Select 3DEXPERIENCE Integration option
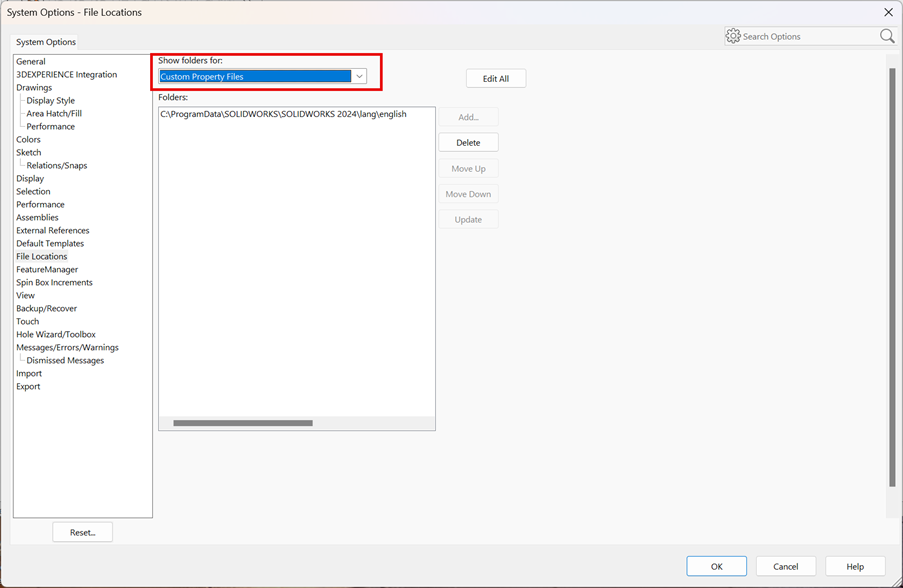This screenshot has width=903, height=588. (66, 75)
